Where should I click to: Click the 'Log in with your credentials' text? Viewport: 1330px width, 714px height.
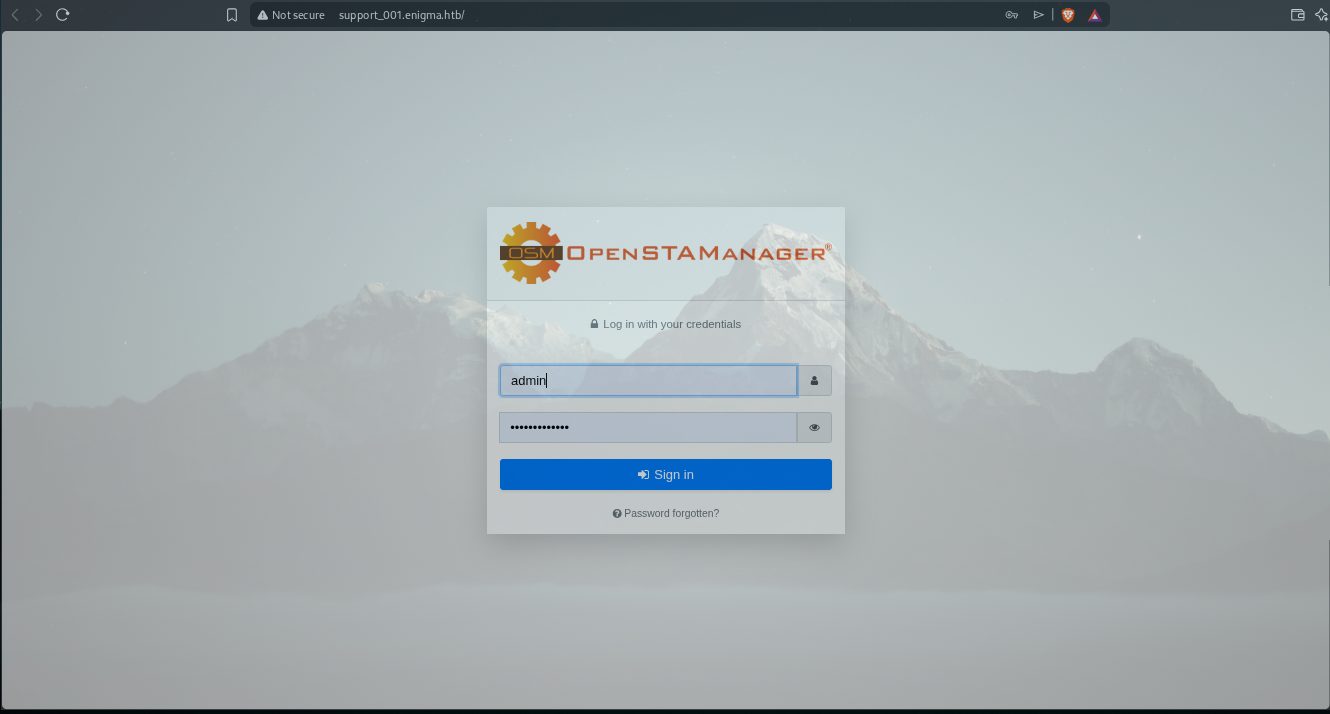tap(672, 324)
